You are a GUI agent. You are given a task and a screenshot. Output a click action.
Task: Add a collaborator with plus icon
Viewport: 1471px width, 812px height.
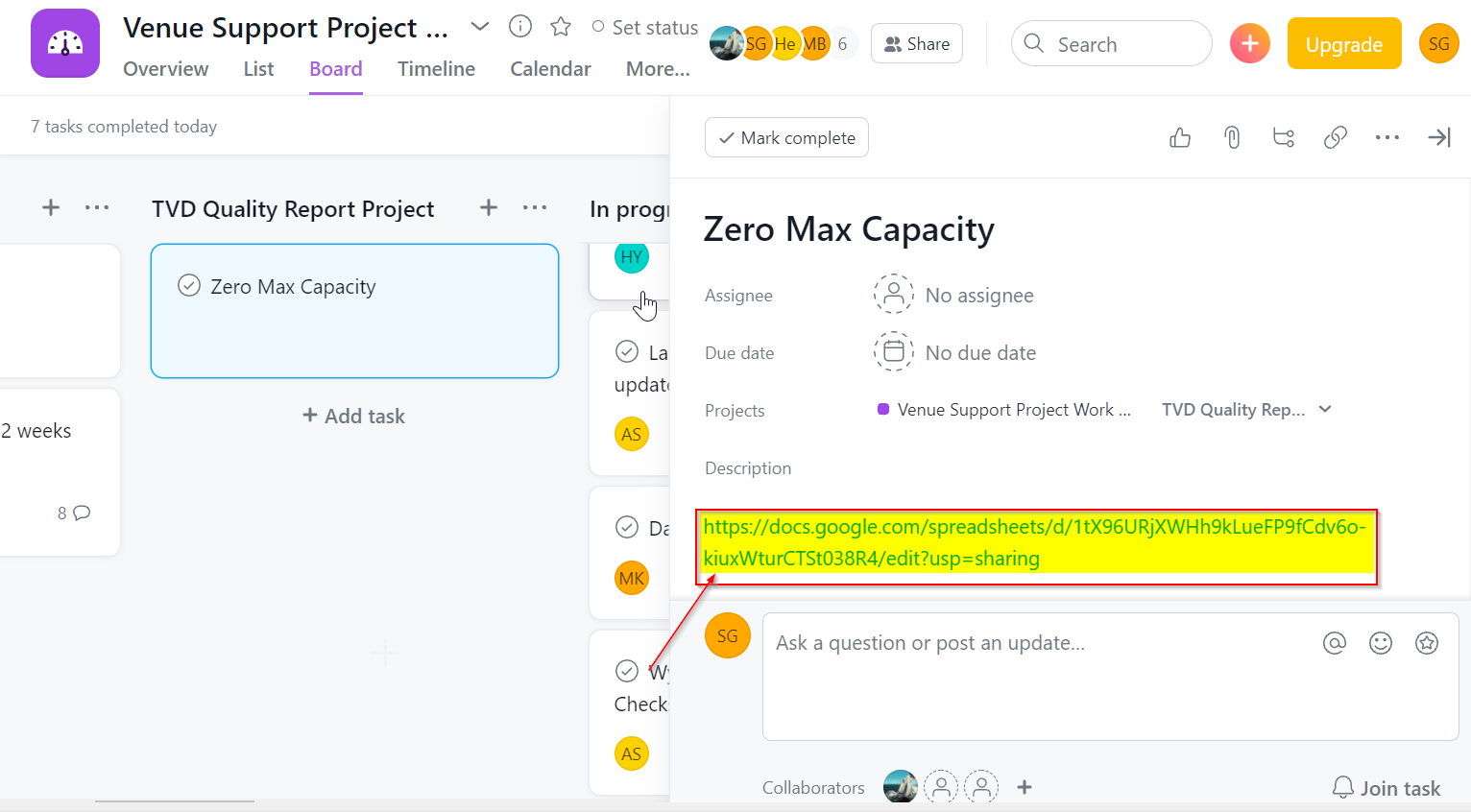1025,787
